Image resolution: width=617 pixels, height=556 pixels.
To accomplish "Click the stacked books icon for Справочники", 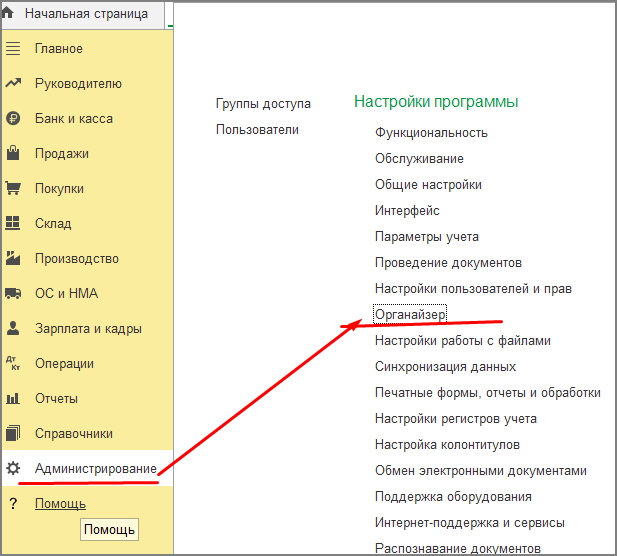I will pyautogui.click(x=13, y=433).
